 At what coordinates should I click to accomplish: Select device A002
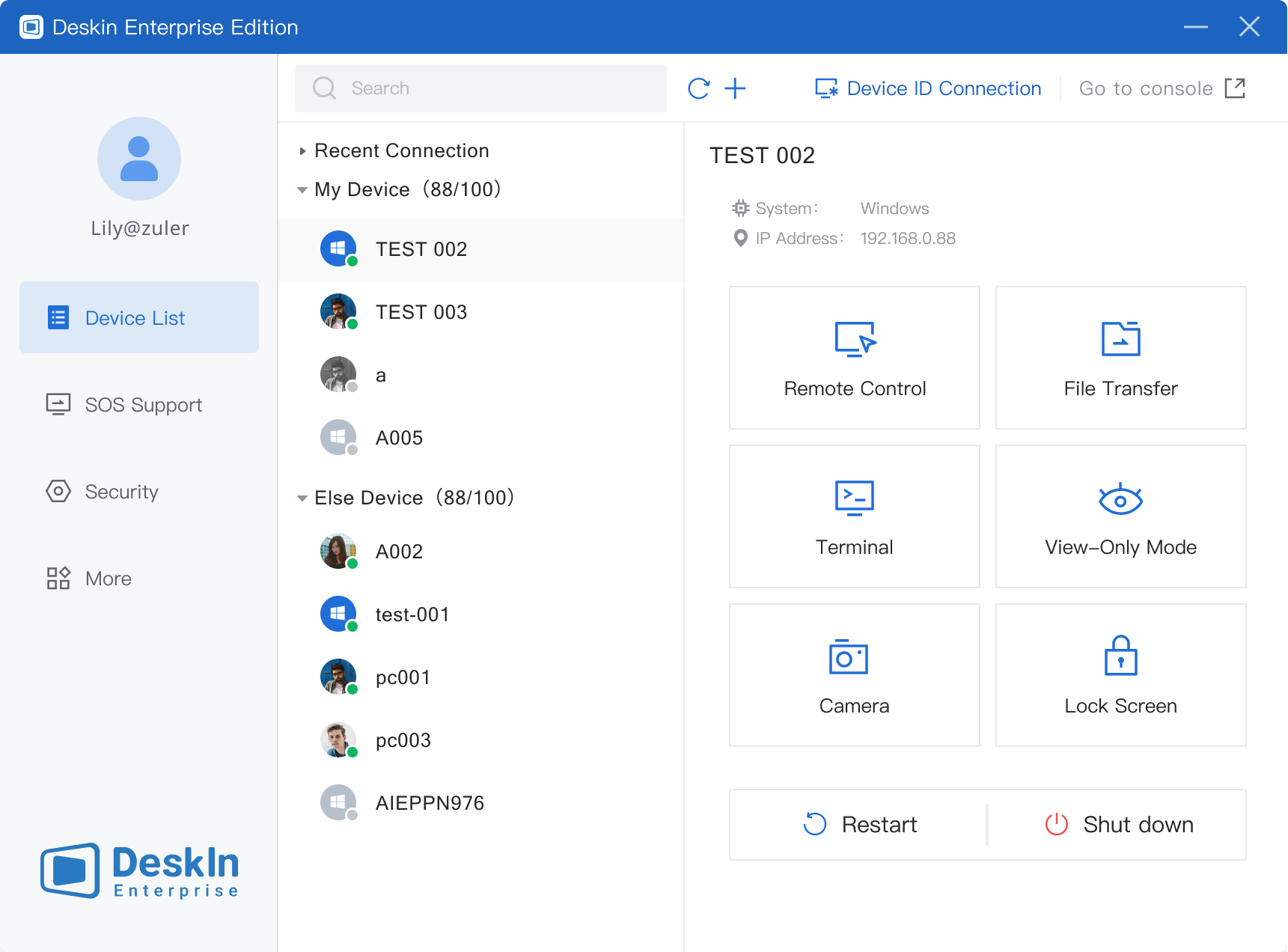coord(481,551)
